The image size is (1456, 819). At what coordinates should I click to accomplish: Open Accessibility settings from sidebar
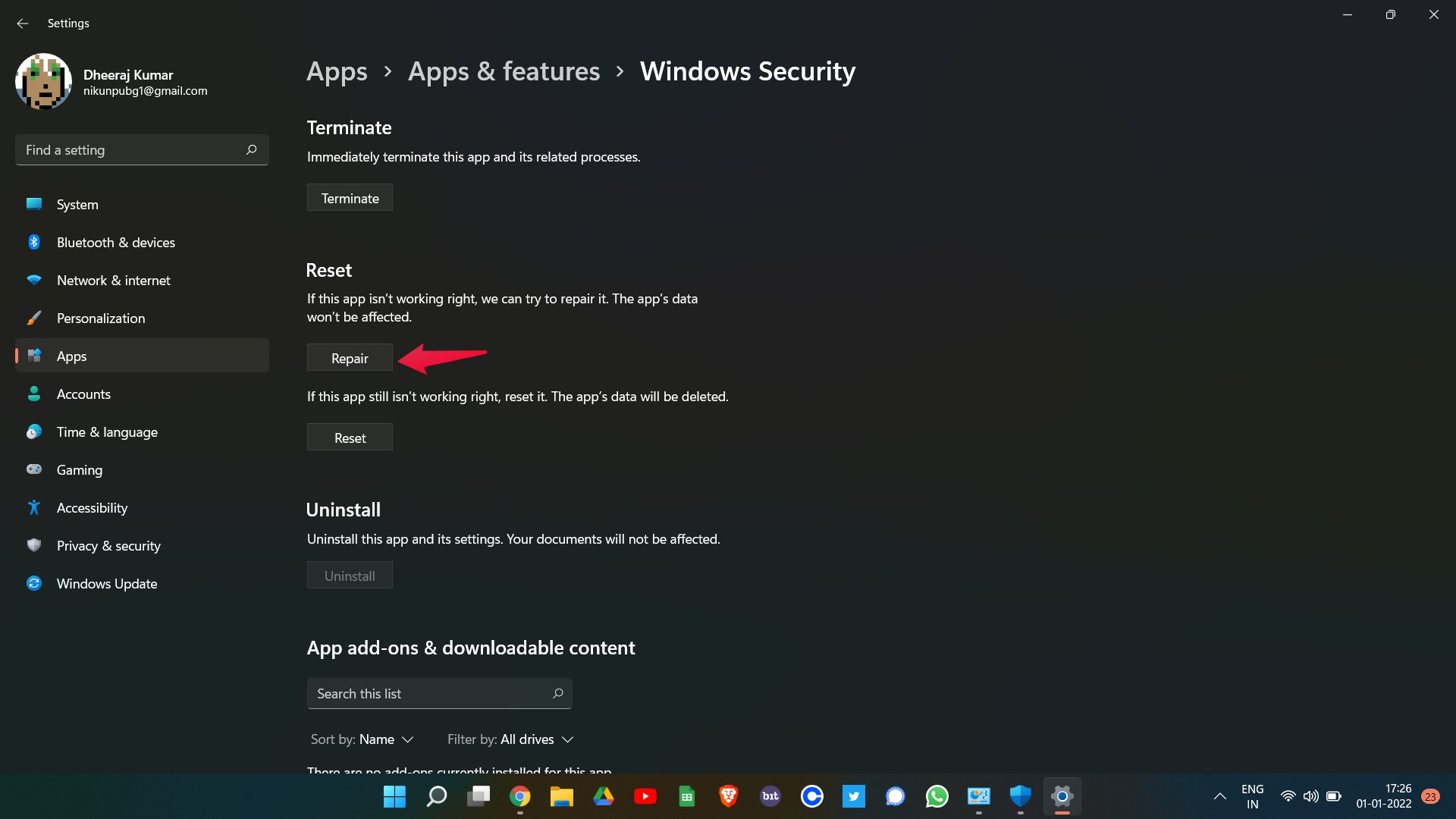coord(91,507)
